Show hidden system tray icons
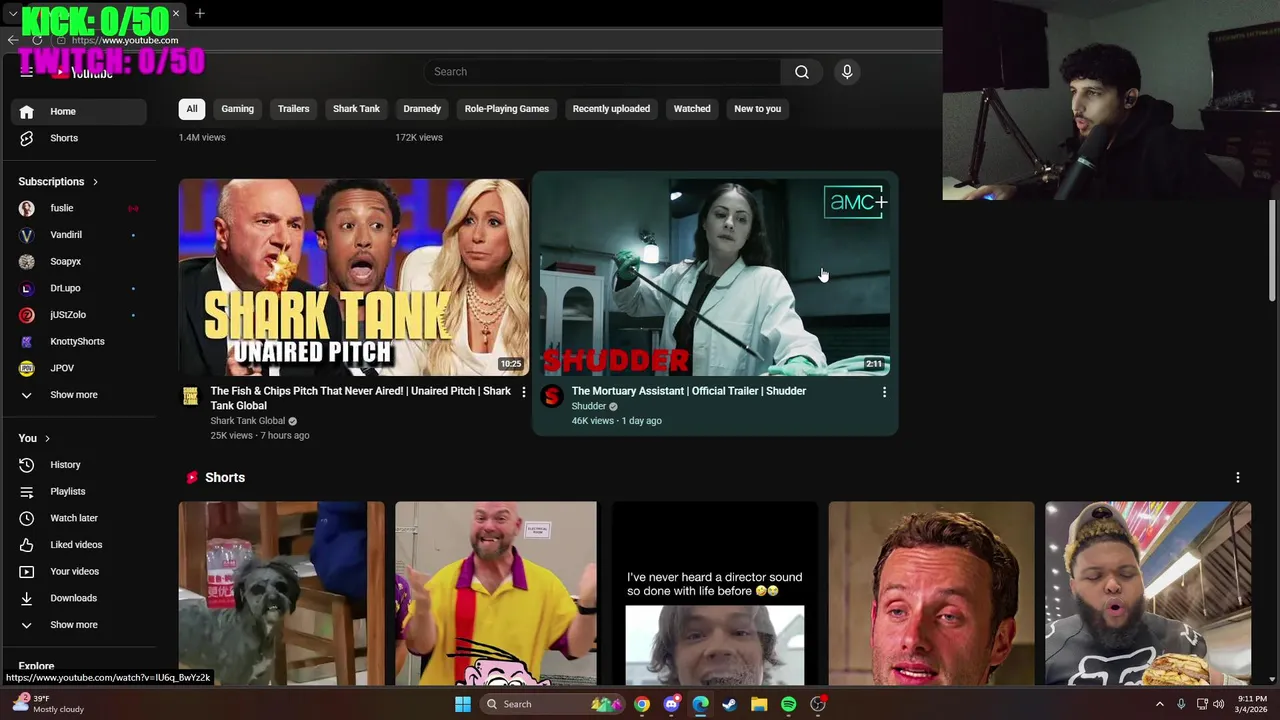Viewport: 1280px width, 720px height. pos(1160,704)
